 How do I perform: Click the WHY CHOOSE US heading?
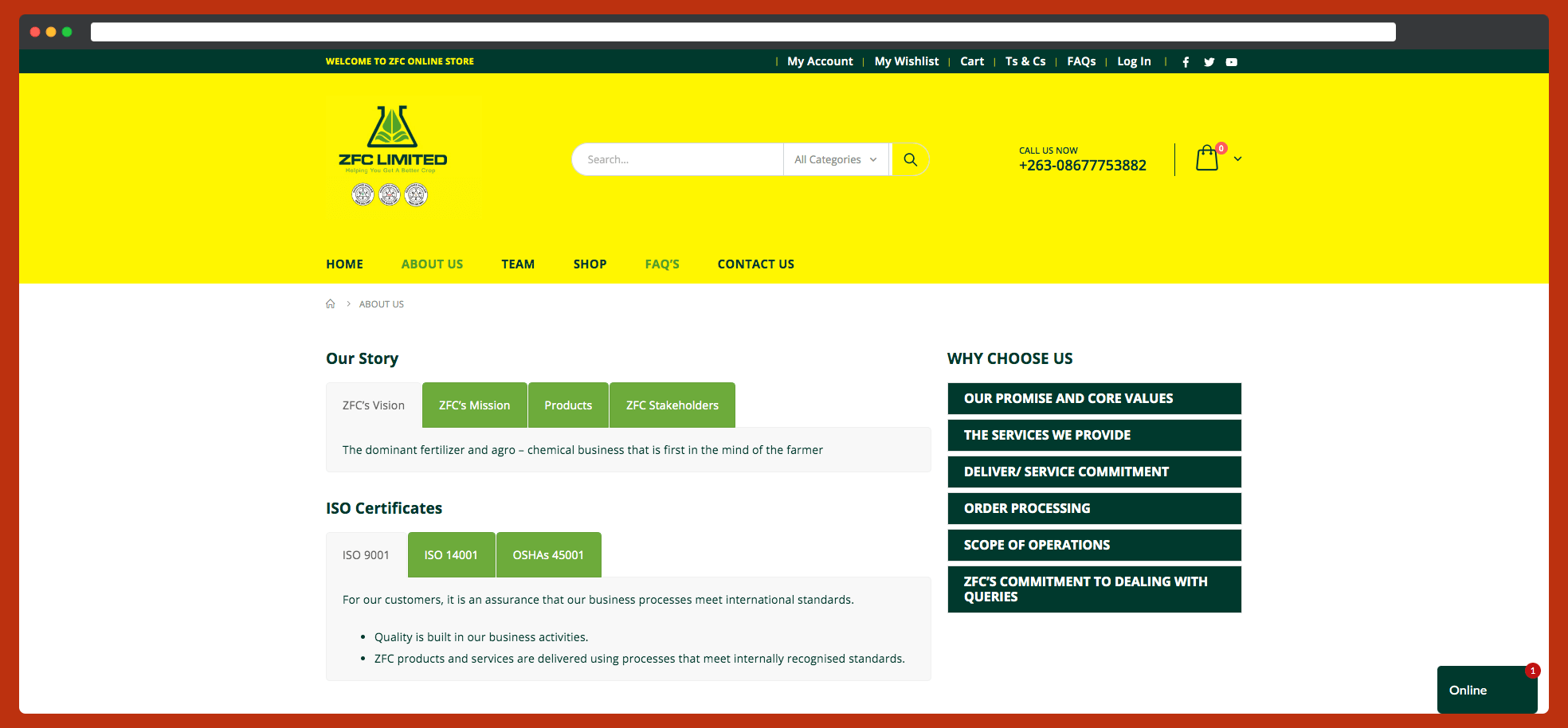tap(1009, 358)
